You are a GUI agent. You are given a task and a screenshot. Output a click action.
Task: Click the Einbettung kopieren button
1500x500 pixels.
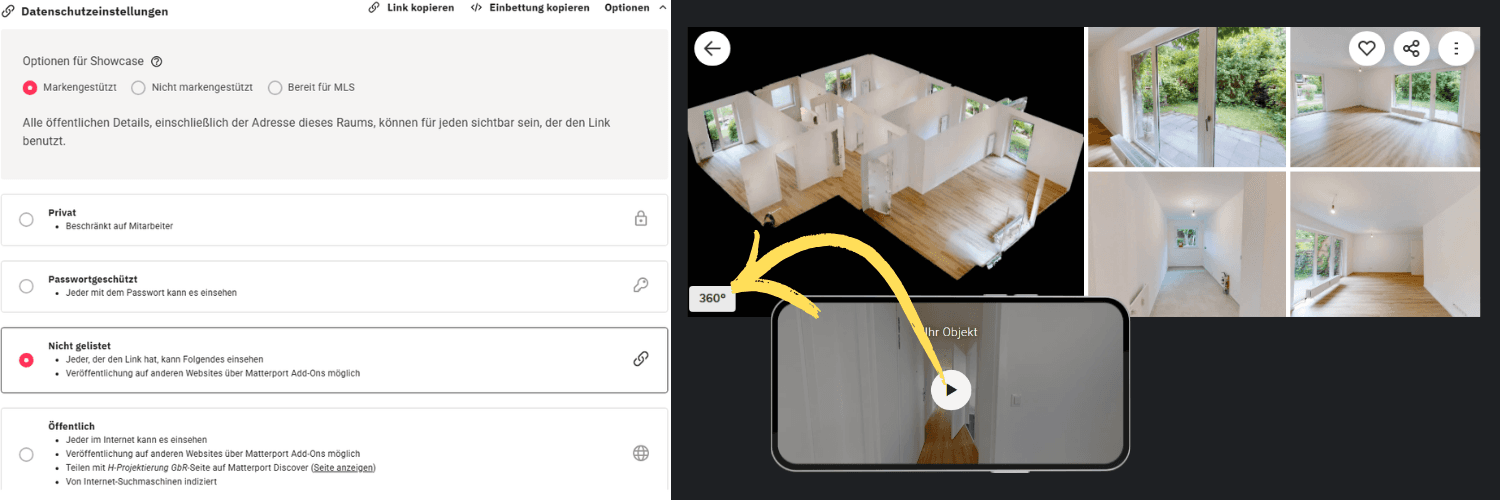point(530,8)
